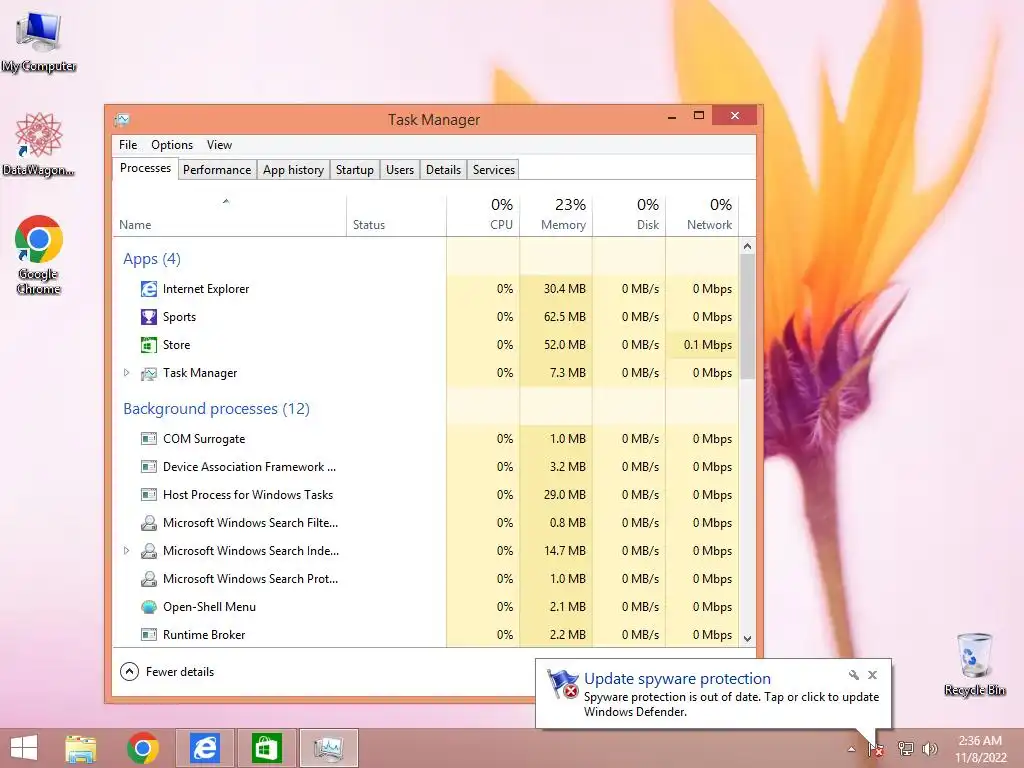Select the '62.5 MB' Sports memory value
Viewport: 1024px width, 768px height.
pyautogui.click(x=564, y=317)
